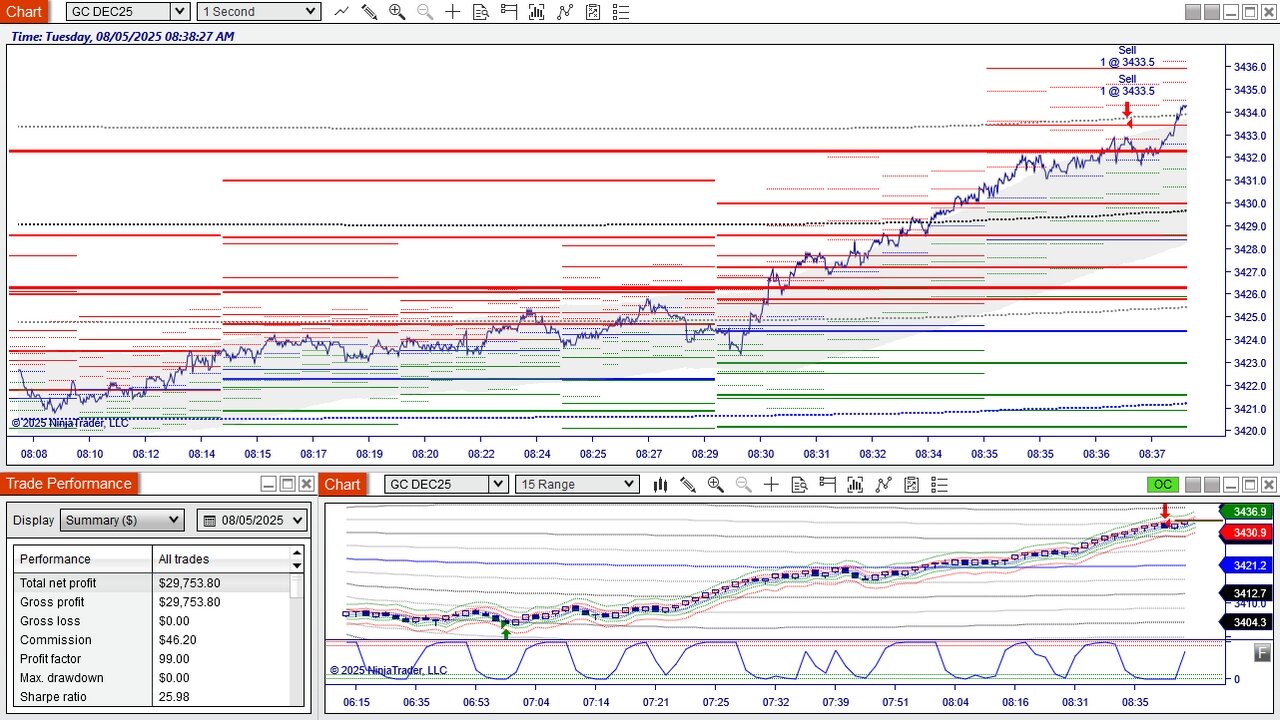Open Data Series icon in bottom chart
The height and width of the screenshot is (720, 1280).
tap(855, 484)
